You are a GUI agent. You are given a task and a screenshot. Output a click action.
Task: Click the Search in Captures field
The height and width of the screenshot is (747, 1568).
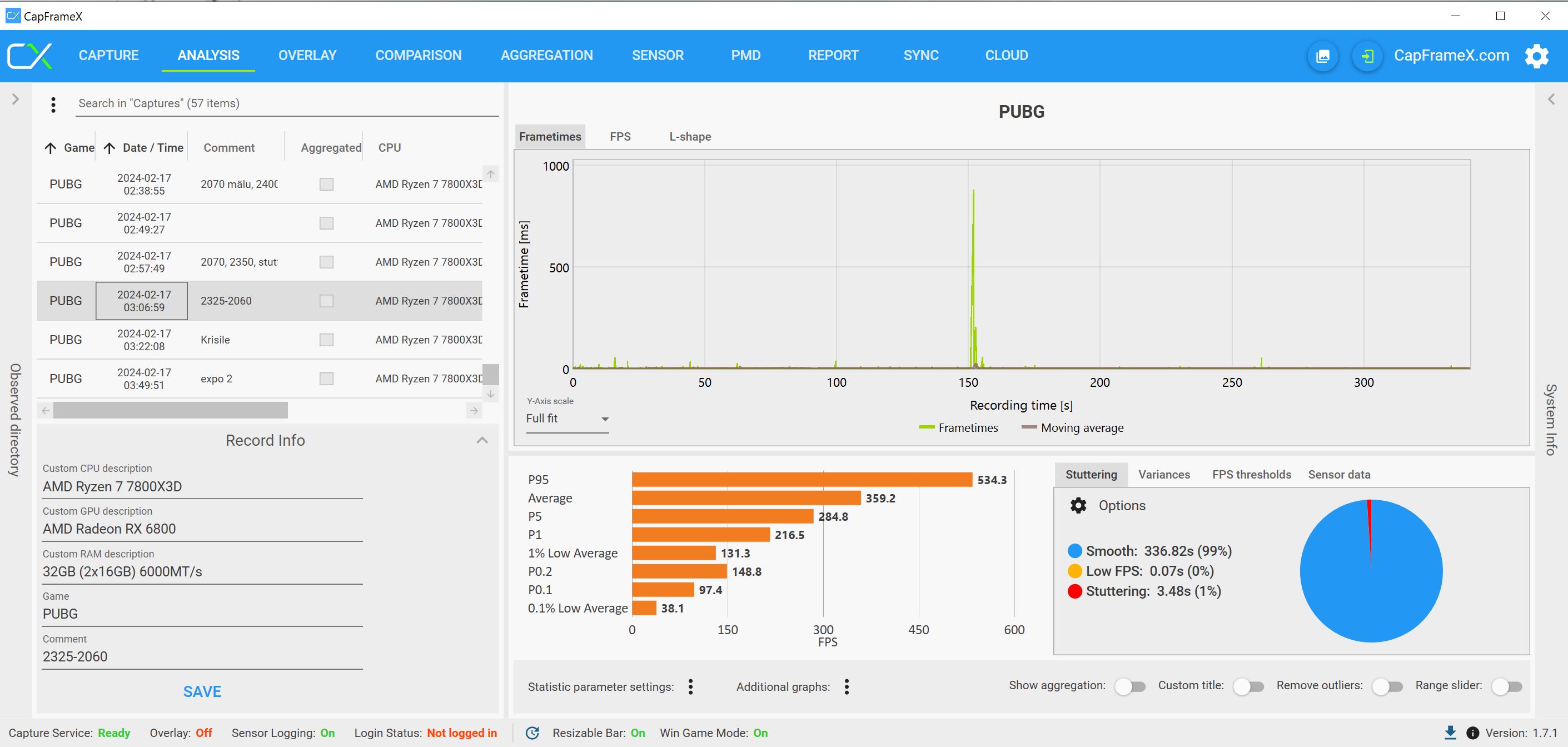[287, 103]
